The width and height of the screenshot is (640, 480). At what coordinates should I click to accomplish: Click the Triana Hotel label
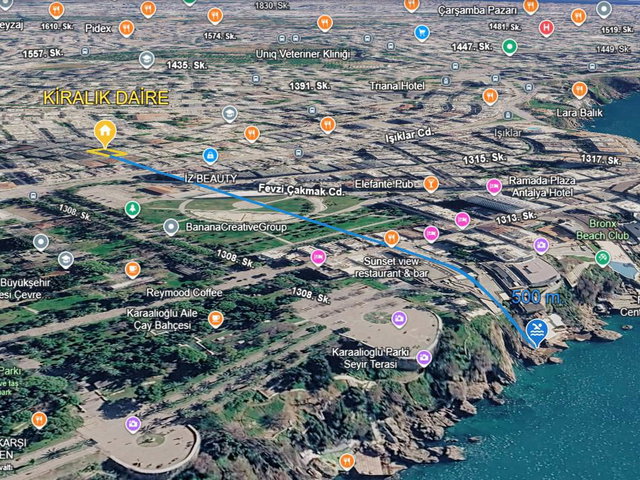[x=397, y=86]
